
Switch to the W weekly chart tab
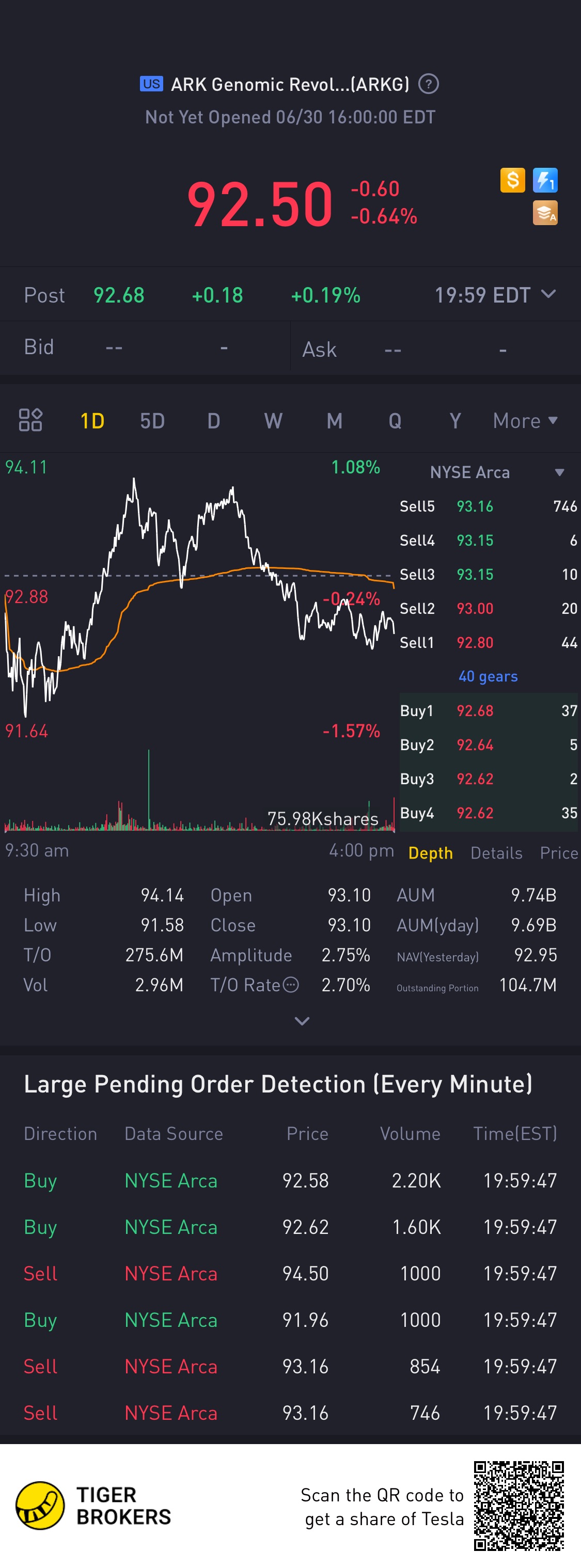pyautogui.click(x=273, y=421)
